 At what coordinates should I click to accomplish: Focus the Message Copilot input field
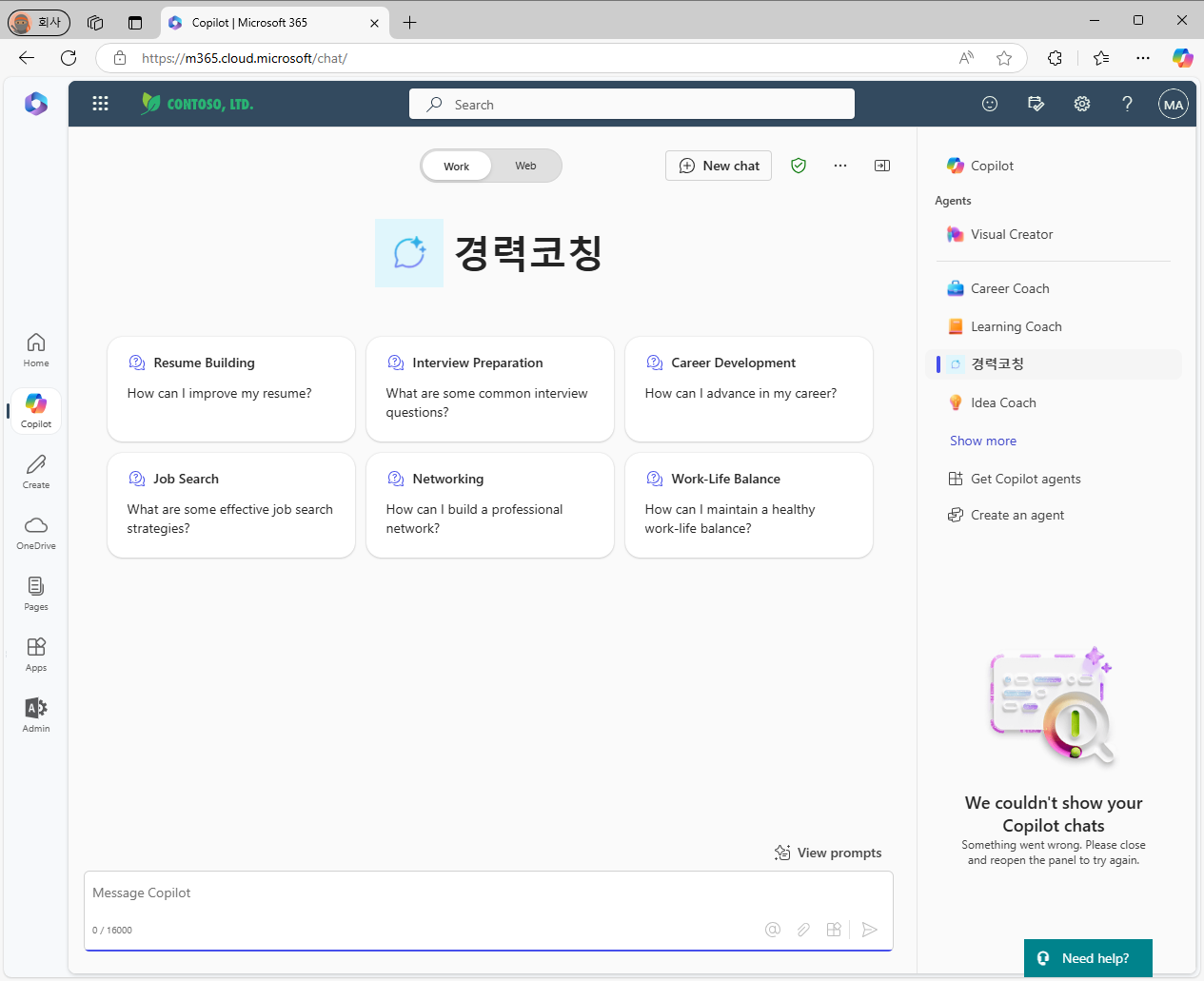[488, 893]
